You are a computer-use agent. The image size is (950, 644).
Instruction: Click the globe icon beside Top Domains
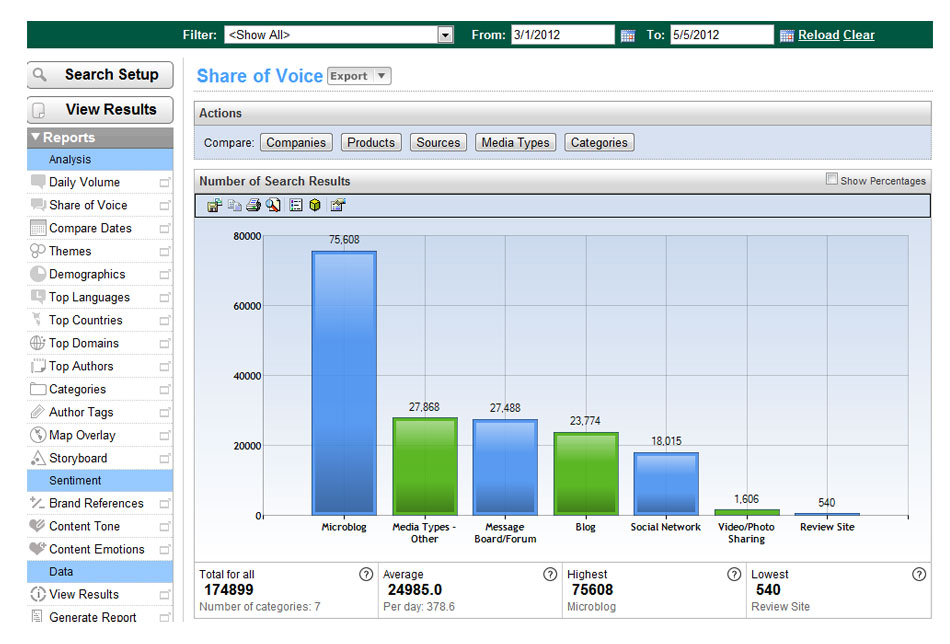38,343
